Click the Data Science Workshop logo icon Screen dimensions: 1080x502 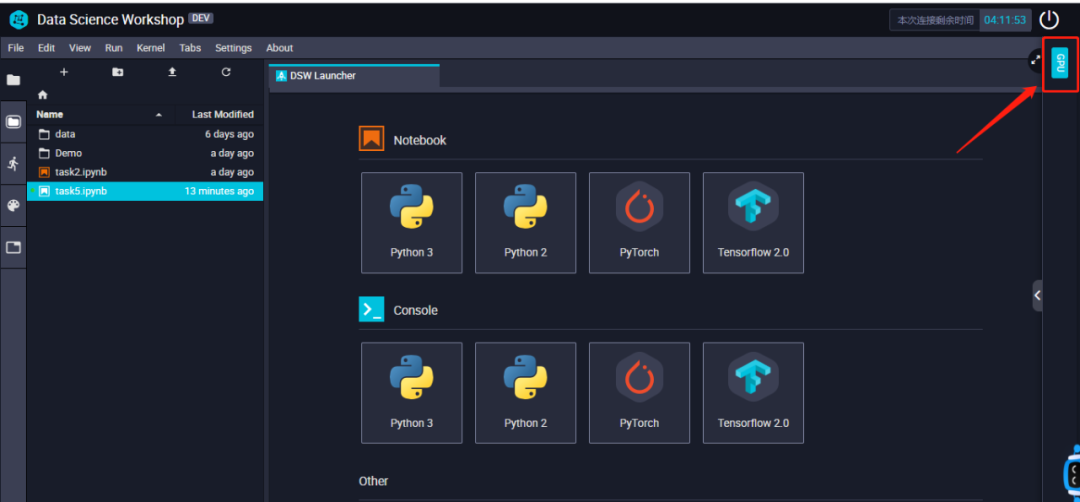click(x=19, y=19)
